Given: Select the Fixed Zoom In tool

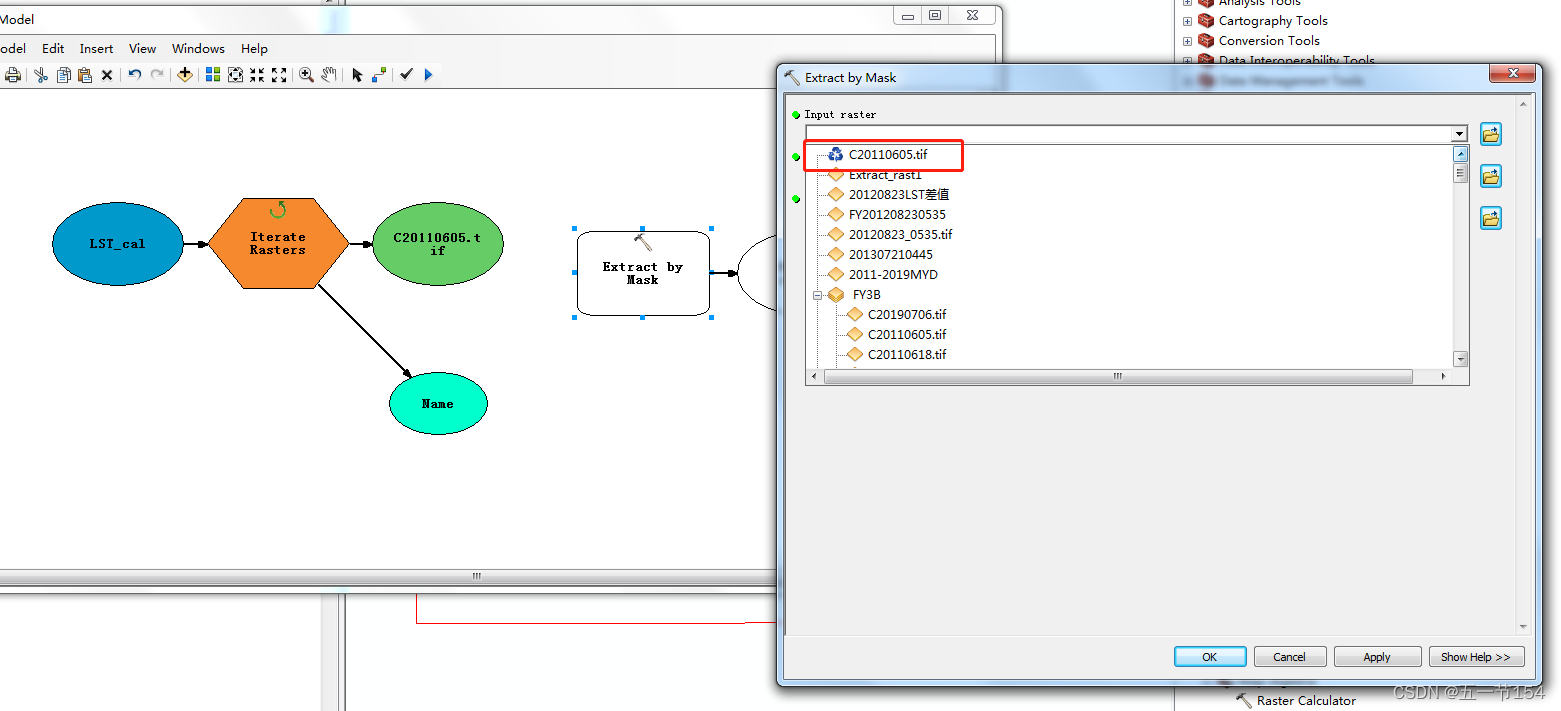Looking at the screenshot, I should pyautogui.click(x=257, y=75).
